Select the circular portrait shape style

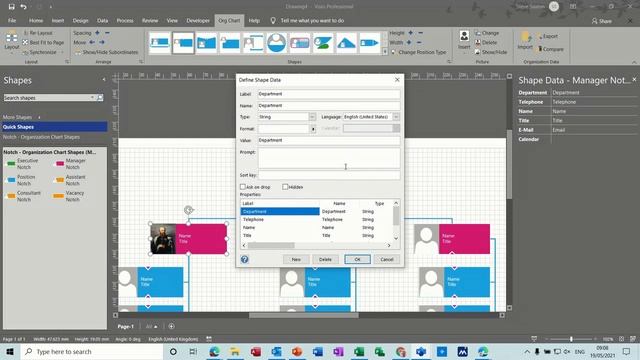(276, 42)
